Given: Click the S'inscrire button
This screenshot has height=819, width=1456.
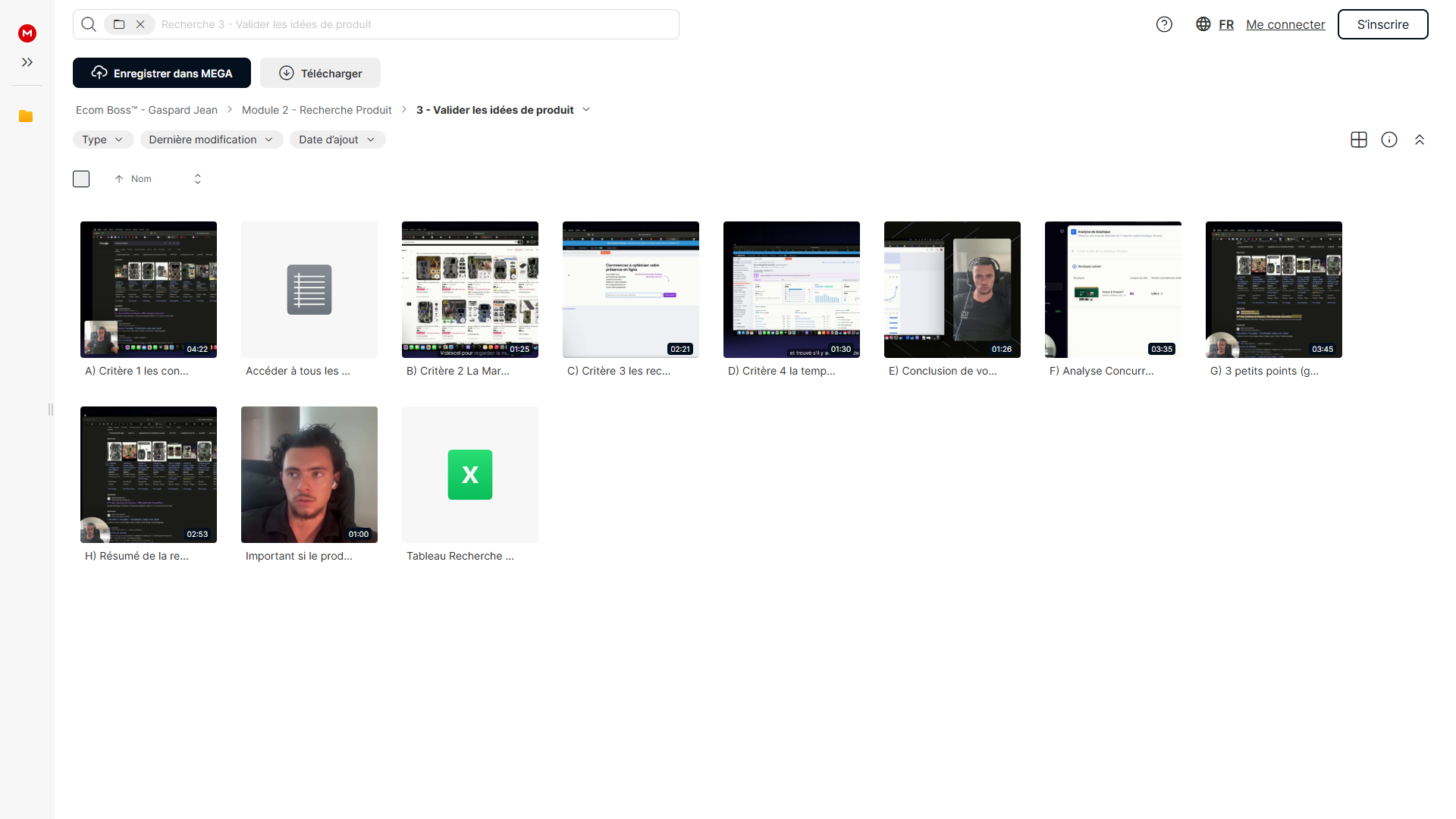Looking at the screenshot, I should 1382,24.
